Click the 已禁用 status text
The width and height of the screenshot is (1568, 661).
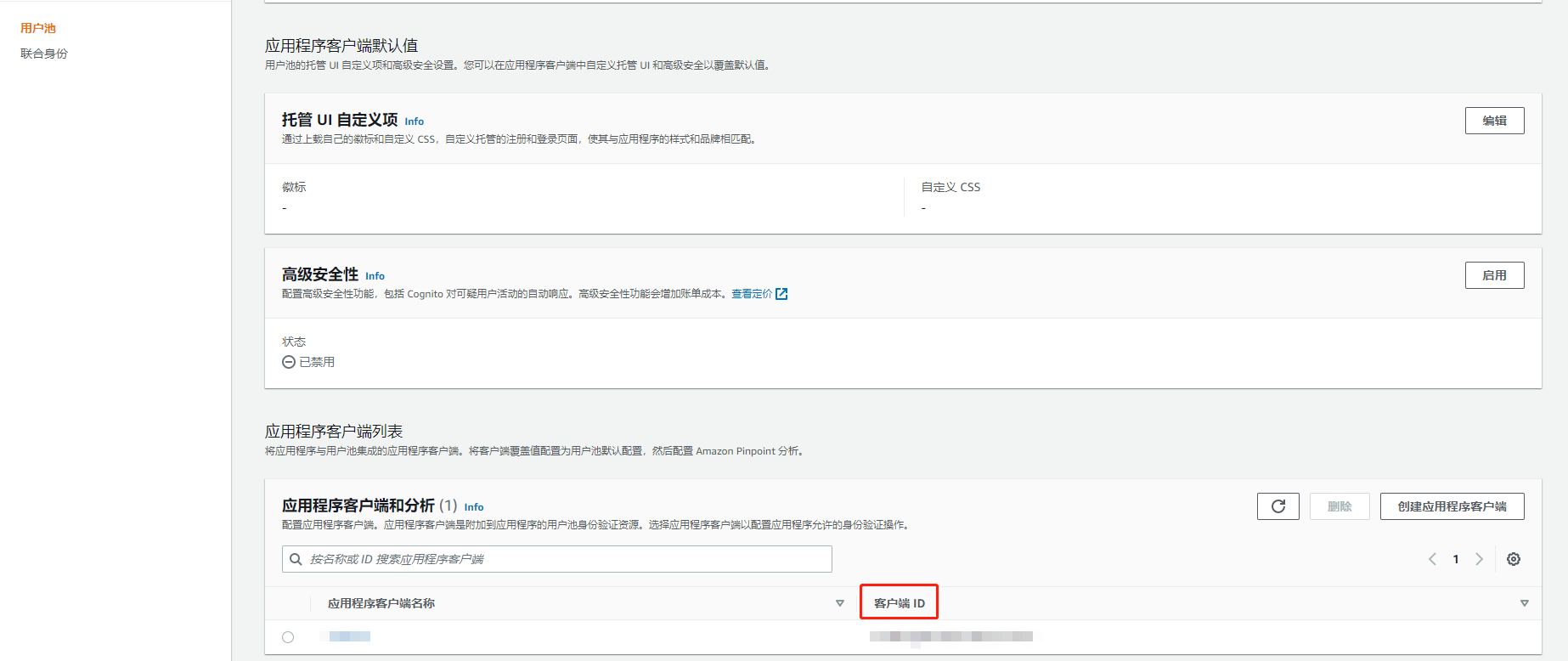point(317,362)
